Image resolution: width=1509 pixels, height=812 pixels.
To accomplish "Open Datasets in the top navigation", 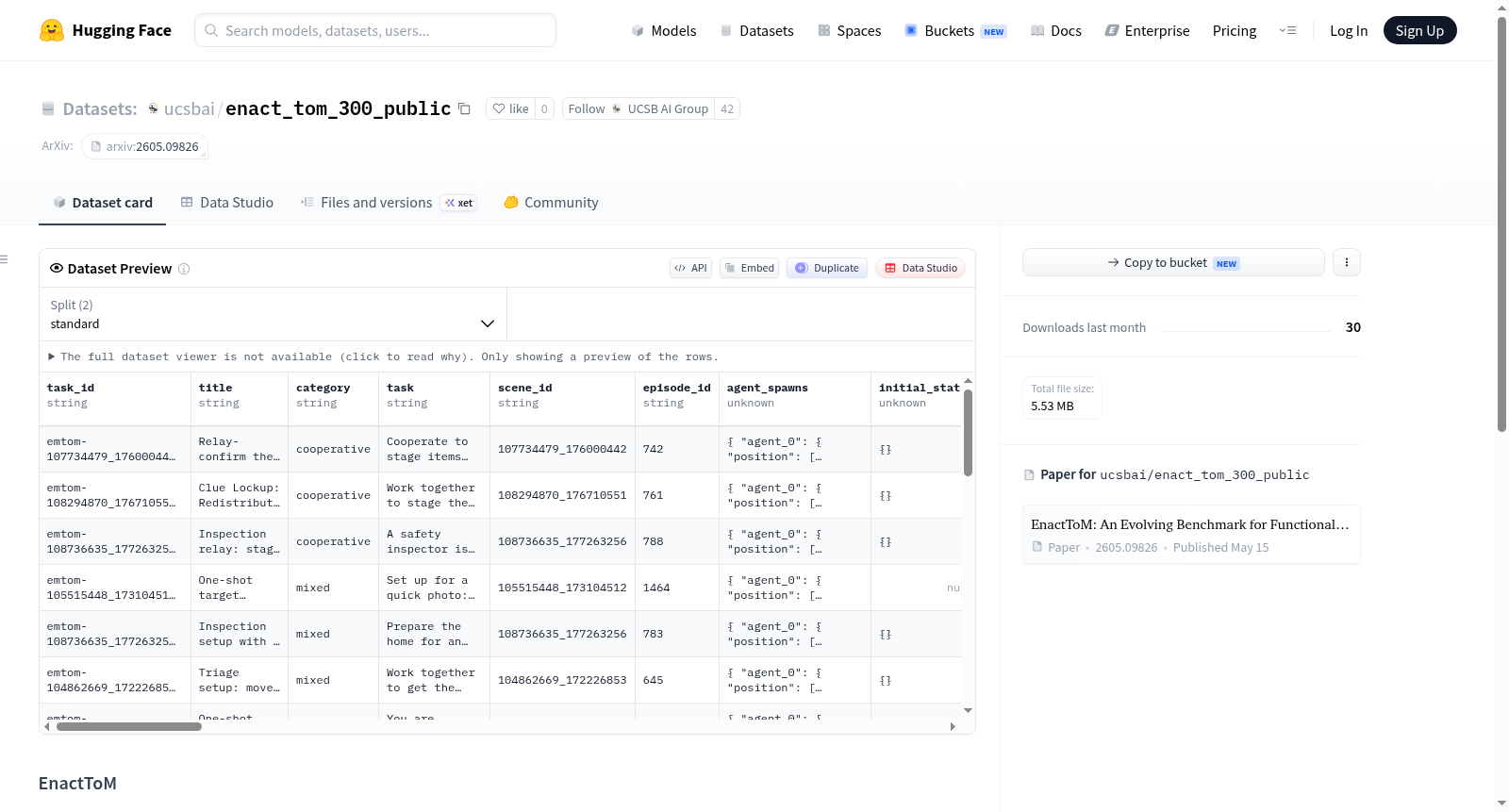I will 757,30.
